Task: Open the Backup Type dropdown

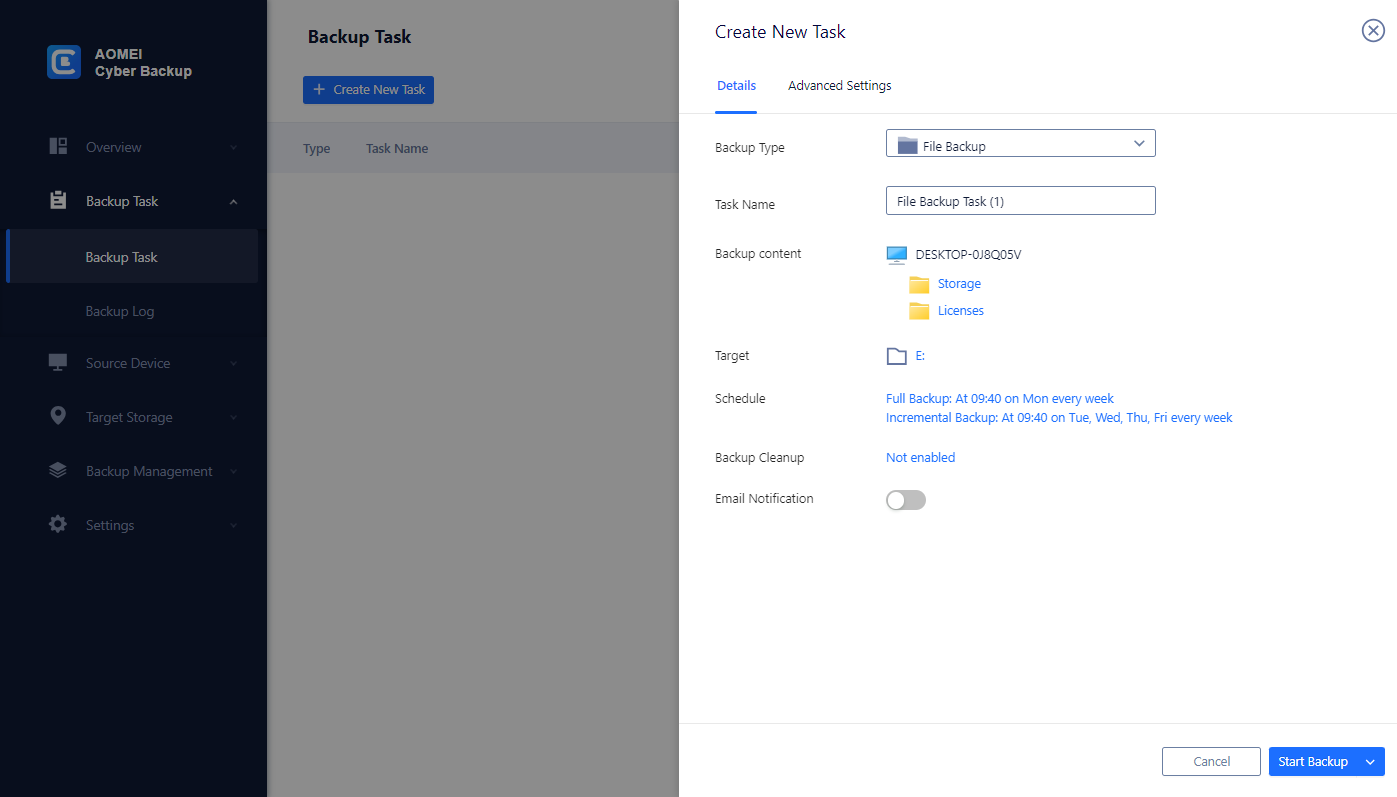Action: [1020, 144]
